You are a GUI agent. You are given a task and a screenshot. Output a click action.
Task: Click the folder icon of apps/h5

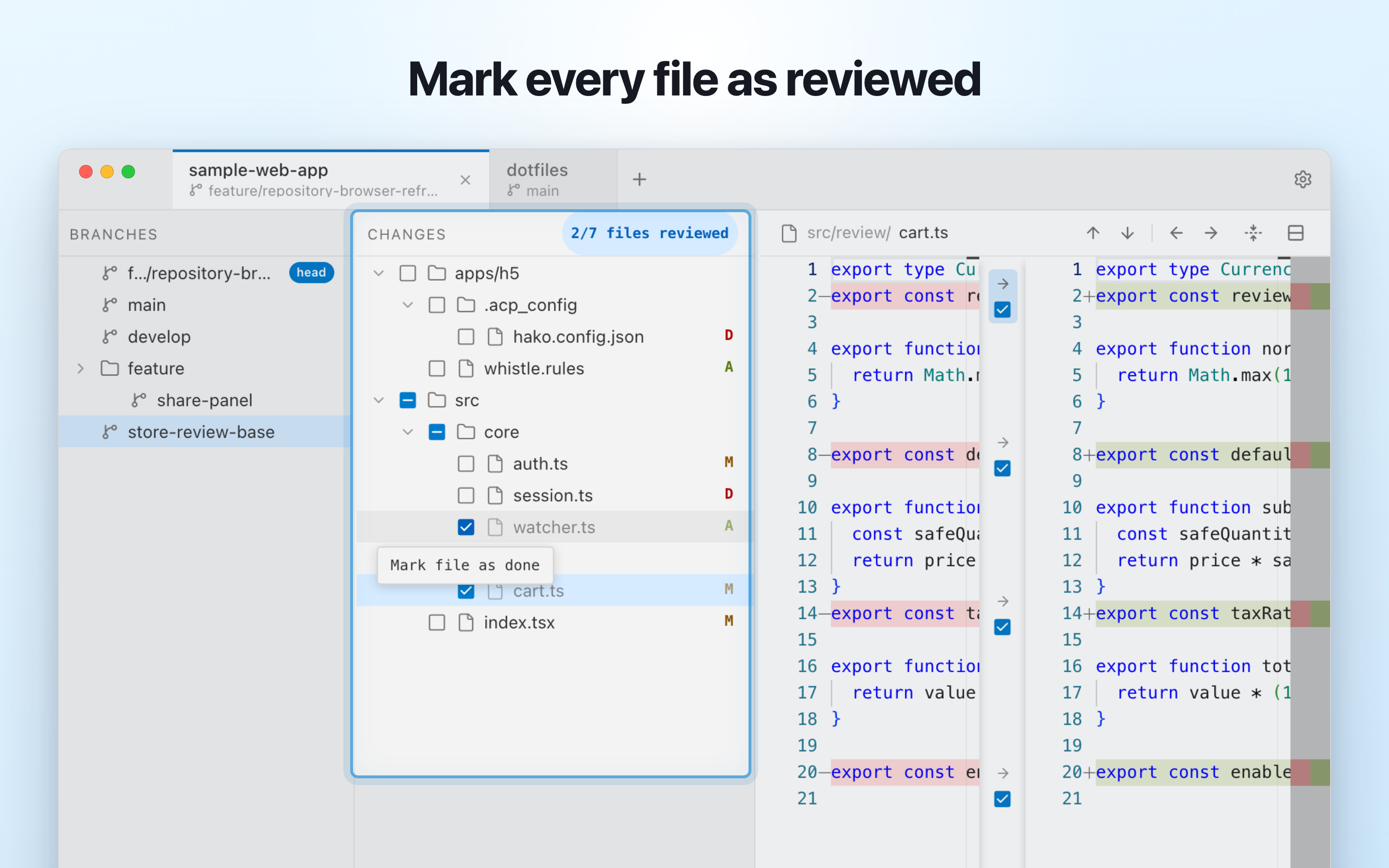(437, 272)
